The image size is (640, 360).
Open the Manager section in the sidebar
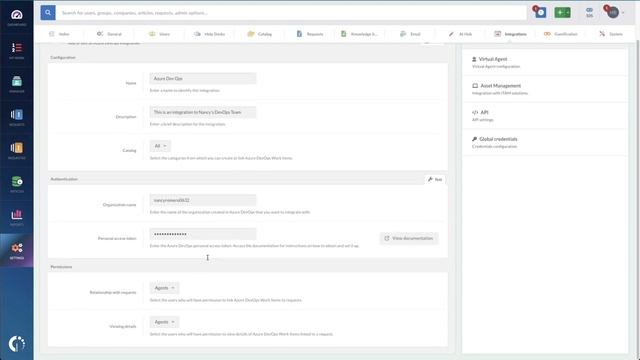tap(17, 84)
